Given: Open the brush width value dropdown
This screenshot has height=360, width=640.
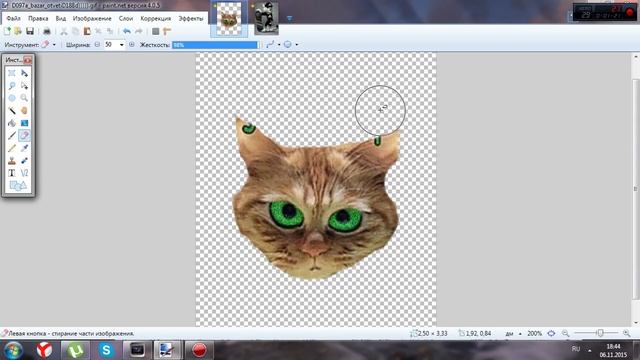Looking at the screenshot, I should [122, 44].
